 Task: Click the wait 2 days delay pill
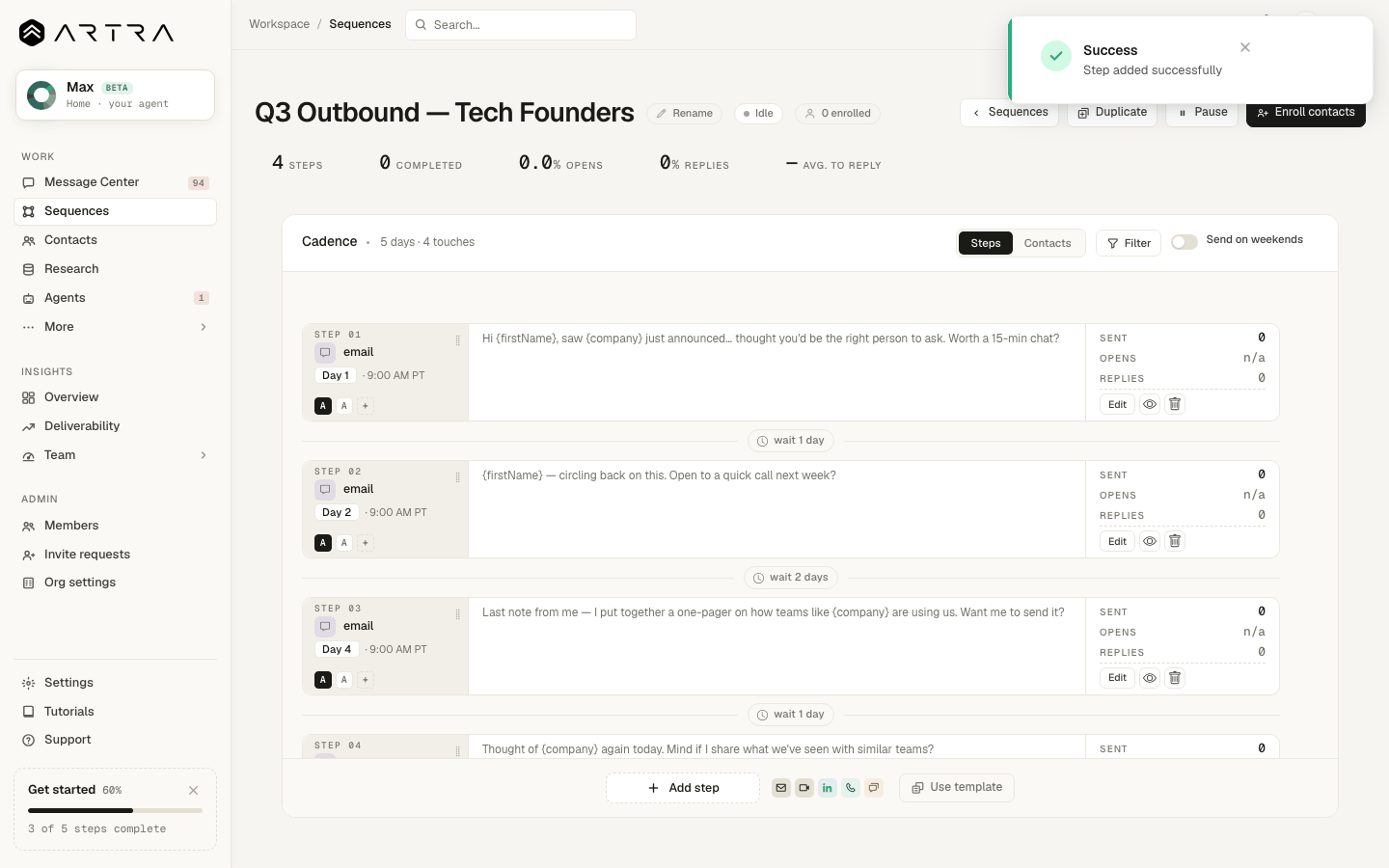tap(791, 578)
